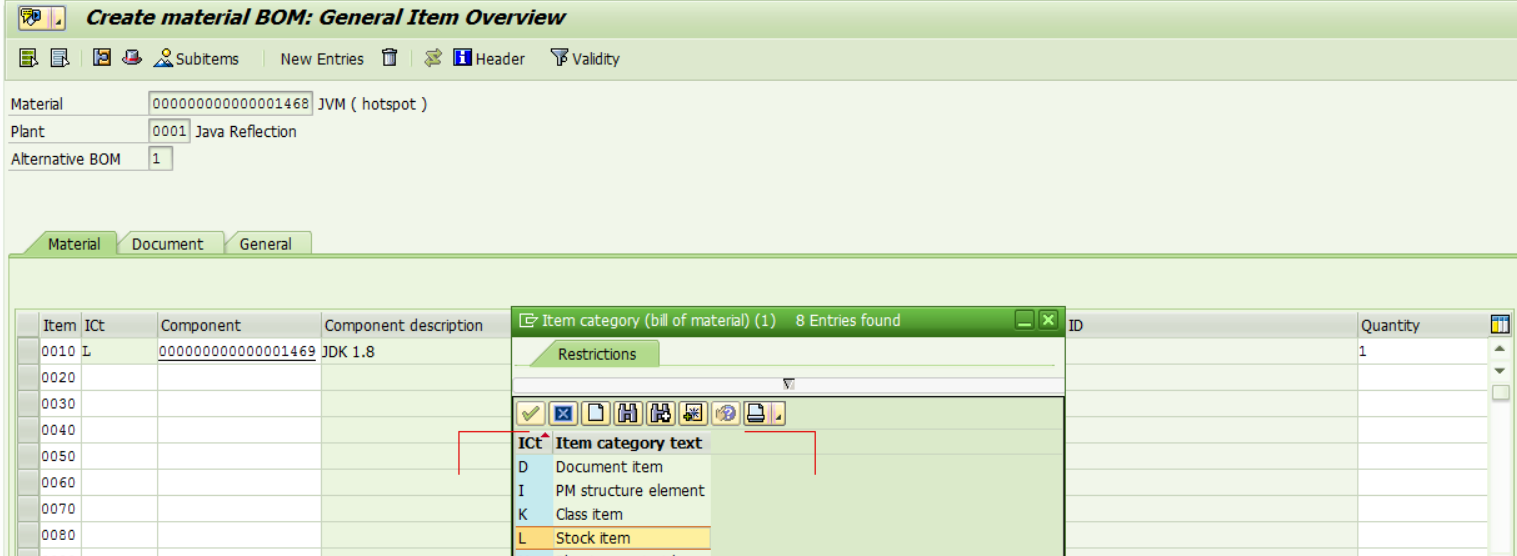This screenshot has height=556, width=1517.
Task: Expand restrictions using the small triangle toggle
Action: pos(788,384)
